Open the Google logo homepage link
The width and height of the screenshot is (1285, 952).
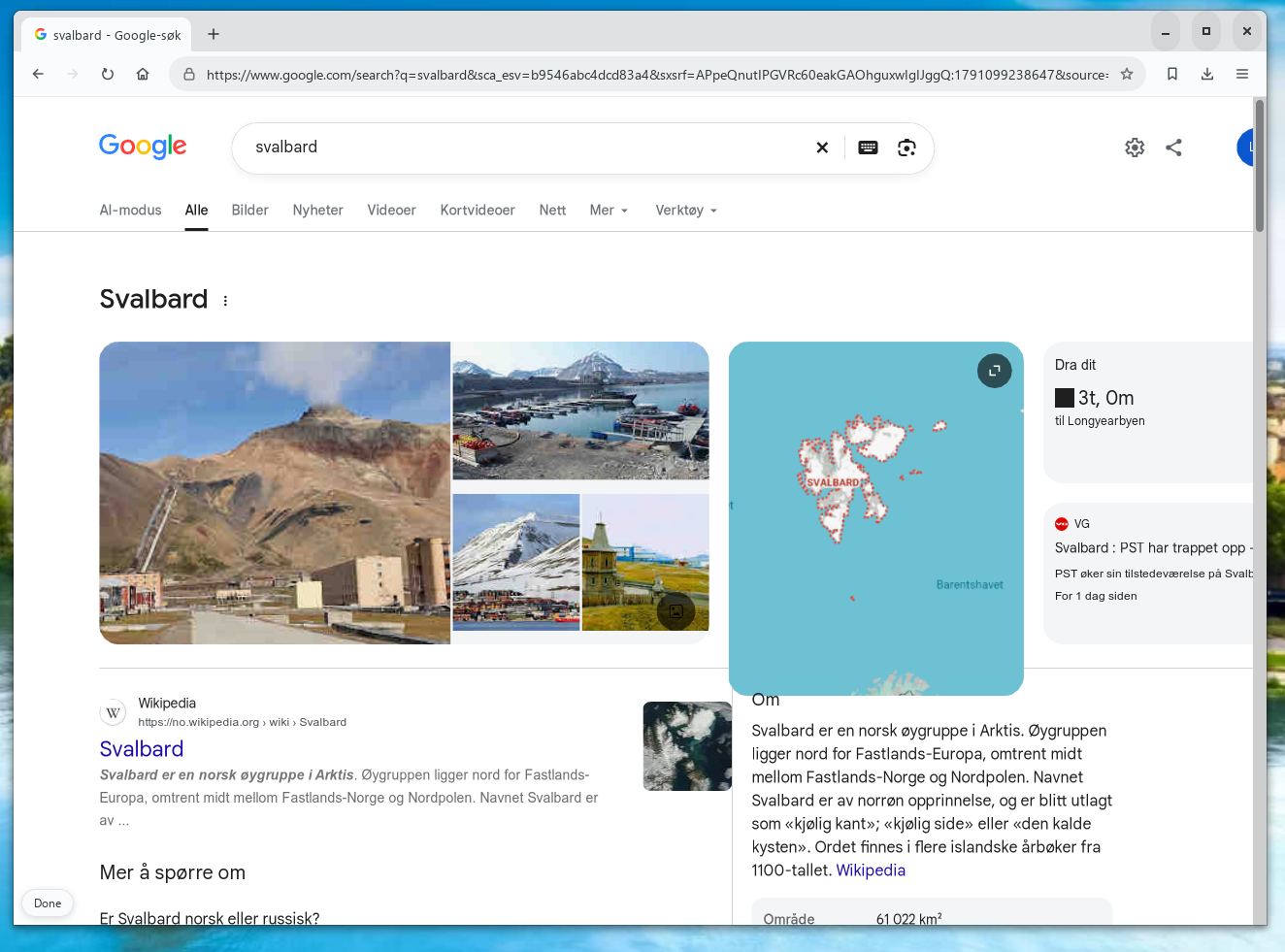tap(143, 147)
